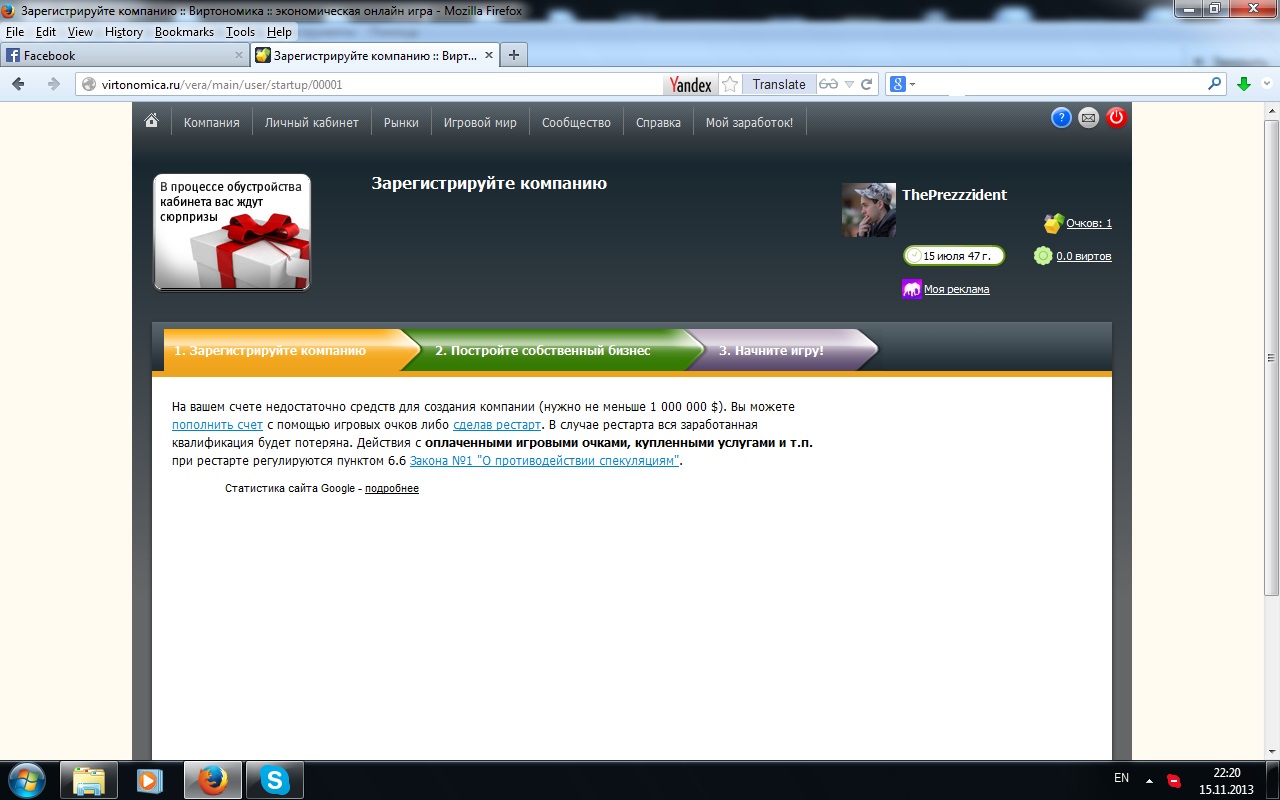The image size is (1280, 800).
Task: Click the ThePrezzzident avatar picture
Action: tap(869, 209)
